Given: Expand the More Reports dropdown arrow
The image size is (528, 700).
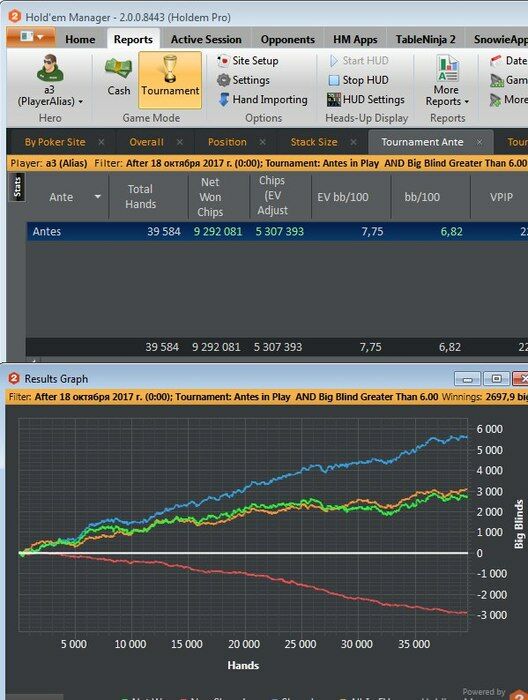Looking at the screenshot, I should [466, 102].
